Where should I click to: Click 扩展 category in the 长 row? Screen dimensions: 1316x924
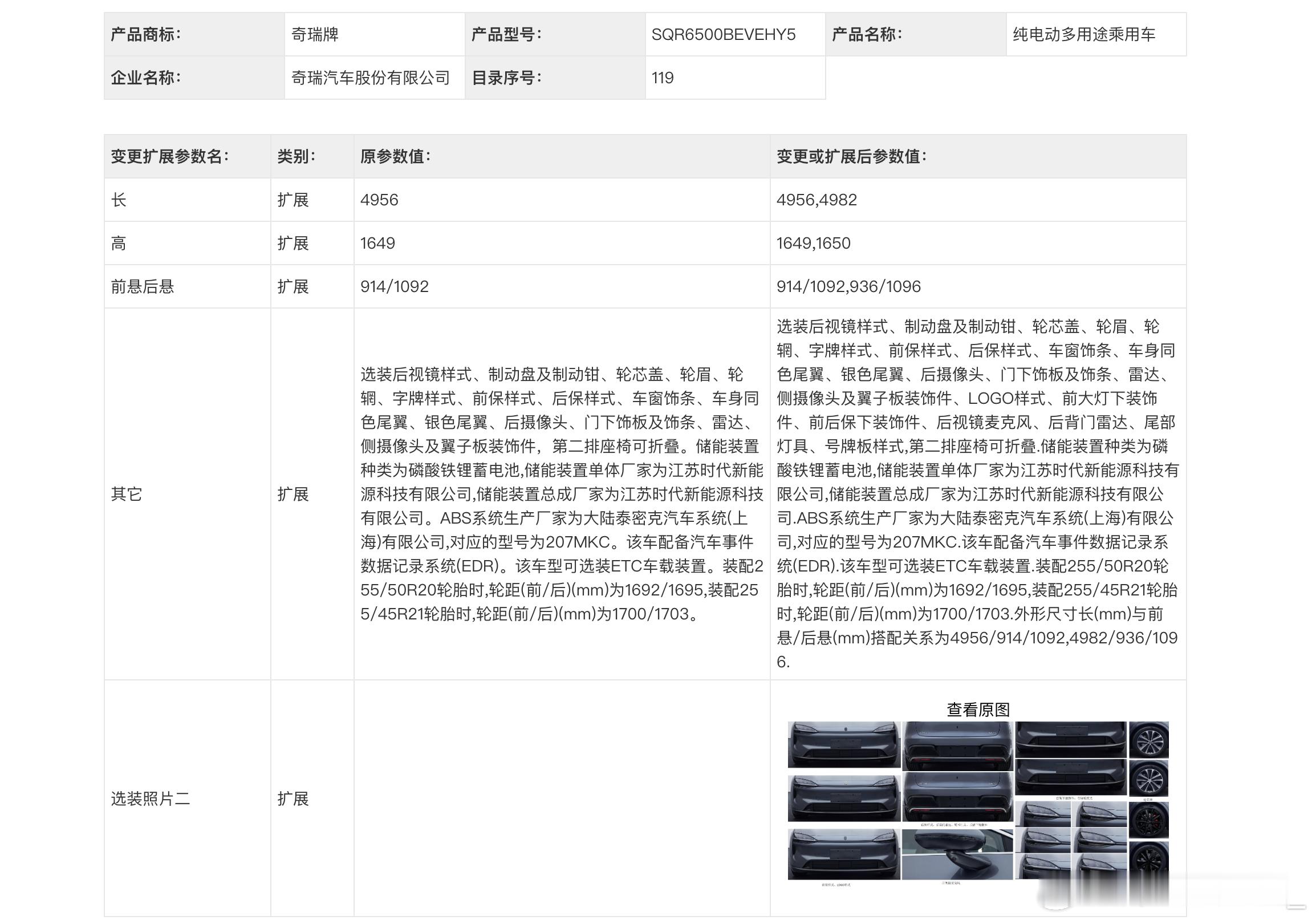[293, 200]
